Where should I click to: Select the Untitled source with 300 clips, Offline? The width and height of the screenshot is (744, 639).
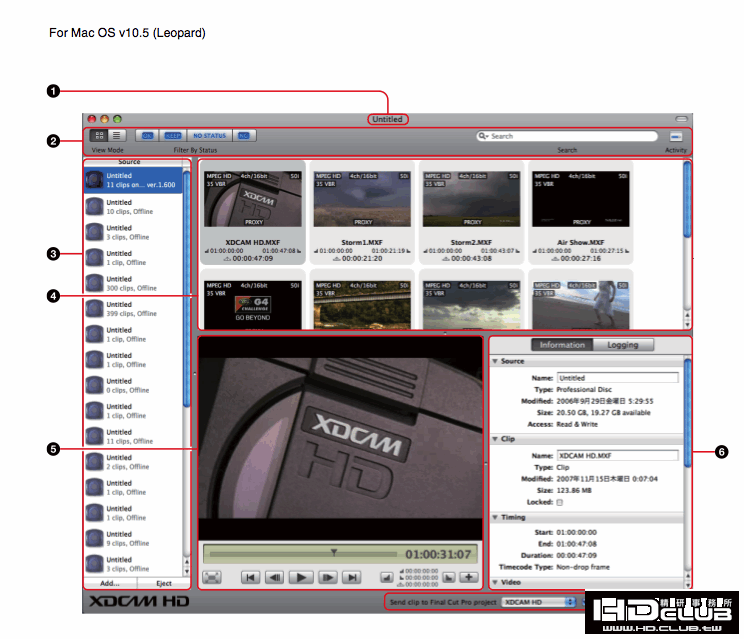pos(133,283)
